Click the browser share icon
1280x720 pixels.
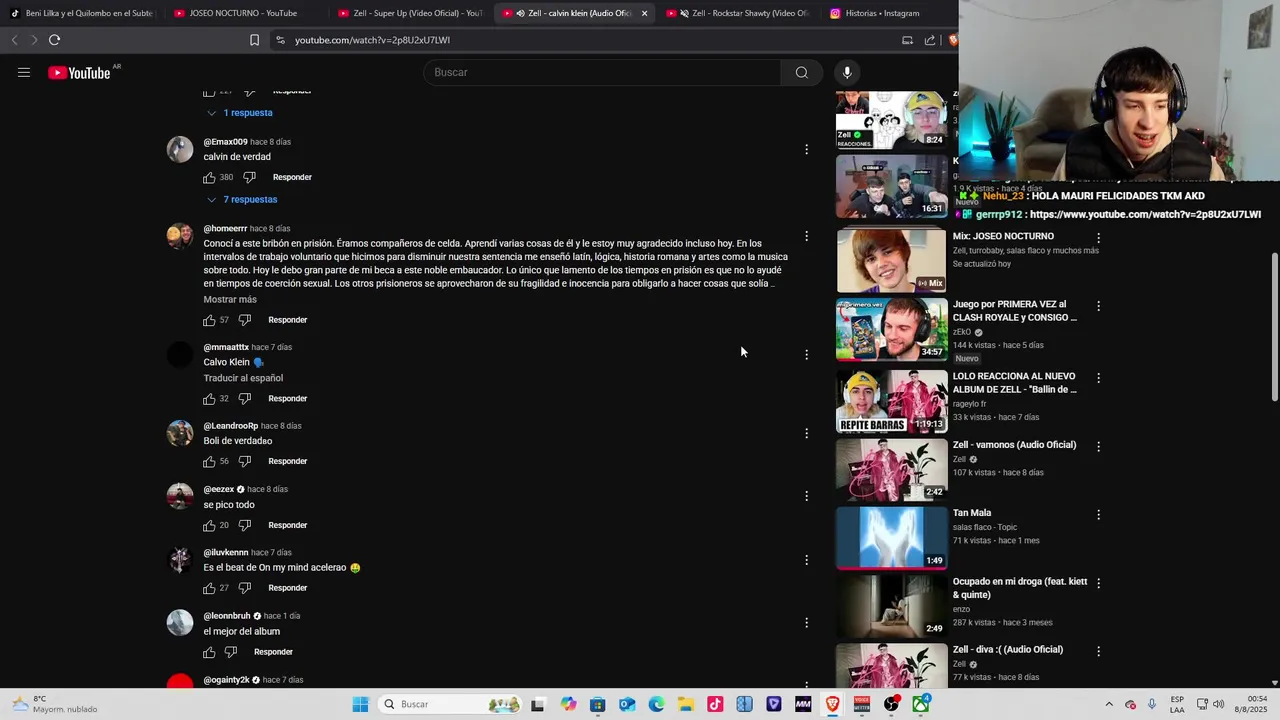pos(930,40)
